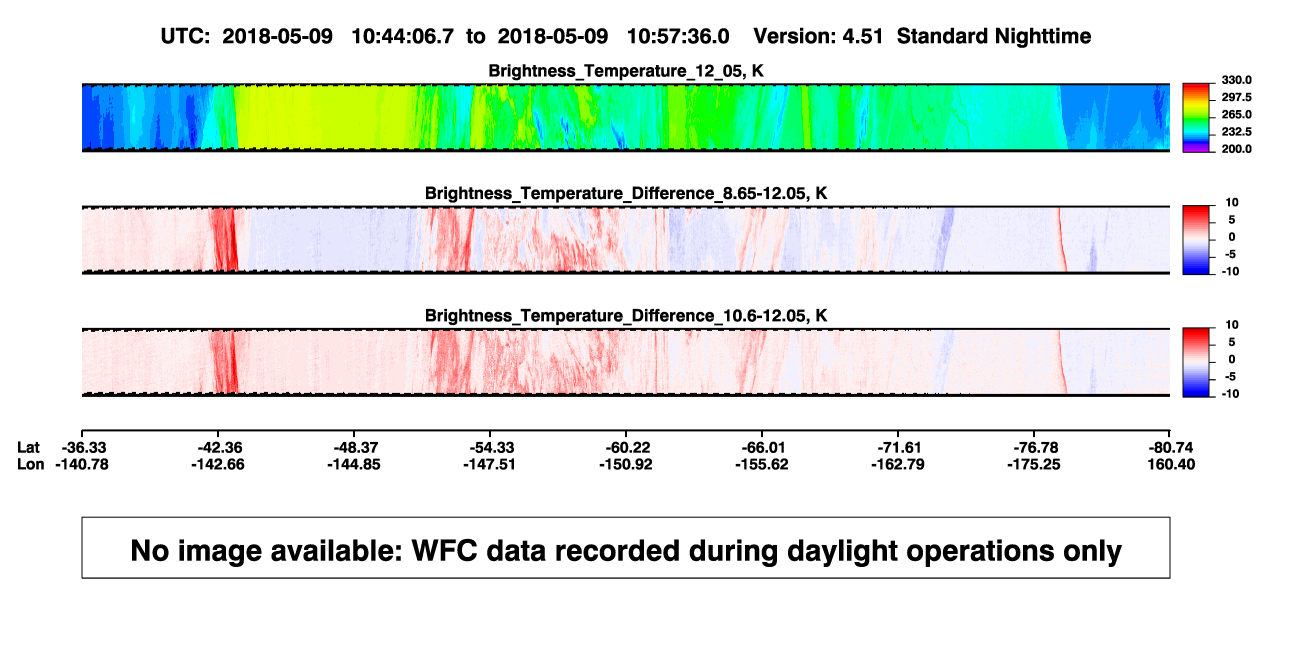Click the "Lat" axis row label
This screenshot has width=1300, height=667.
30,447
